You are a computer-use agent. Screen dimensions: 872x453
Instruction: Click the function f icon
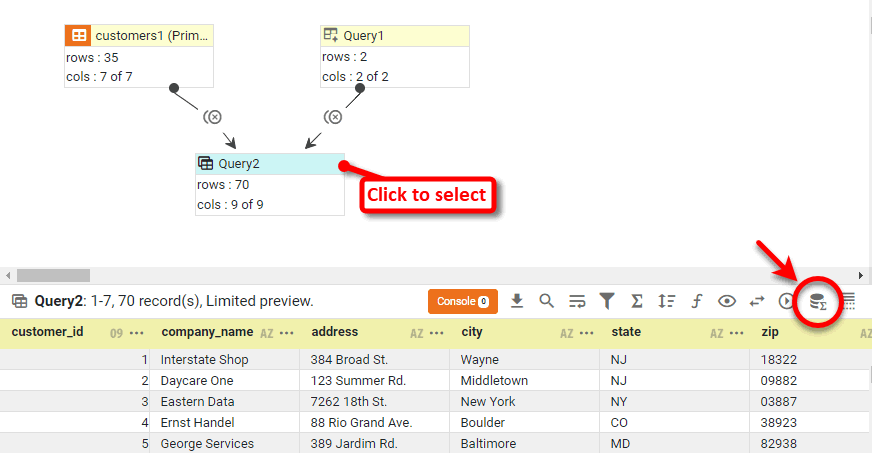697,301
